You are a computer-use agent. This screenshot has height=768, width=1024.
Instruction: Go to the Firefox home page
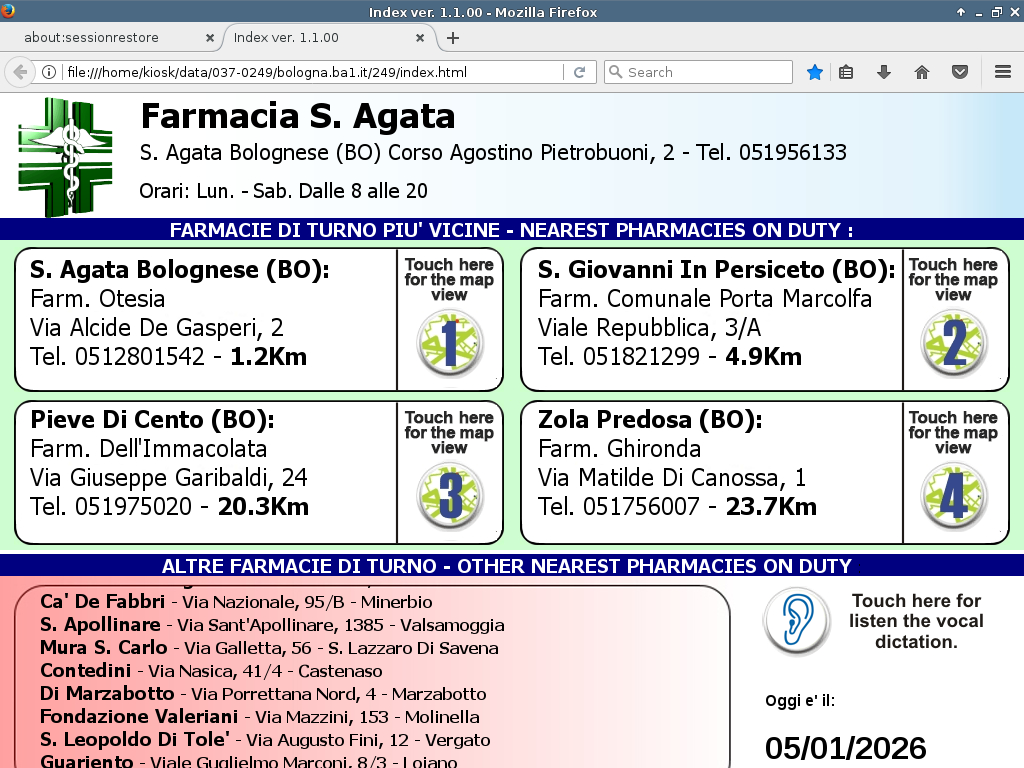pos(922,72)
